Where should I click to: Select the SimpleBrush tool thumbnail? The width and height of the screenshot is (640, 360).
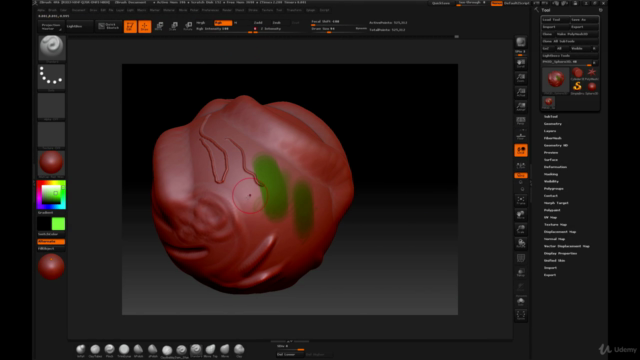[x=577, y=87]
